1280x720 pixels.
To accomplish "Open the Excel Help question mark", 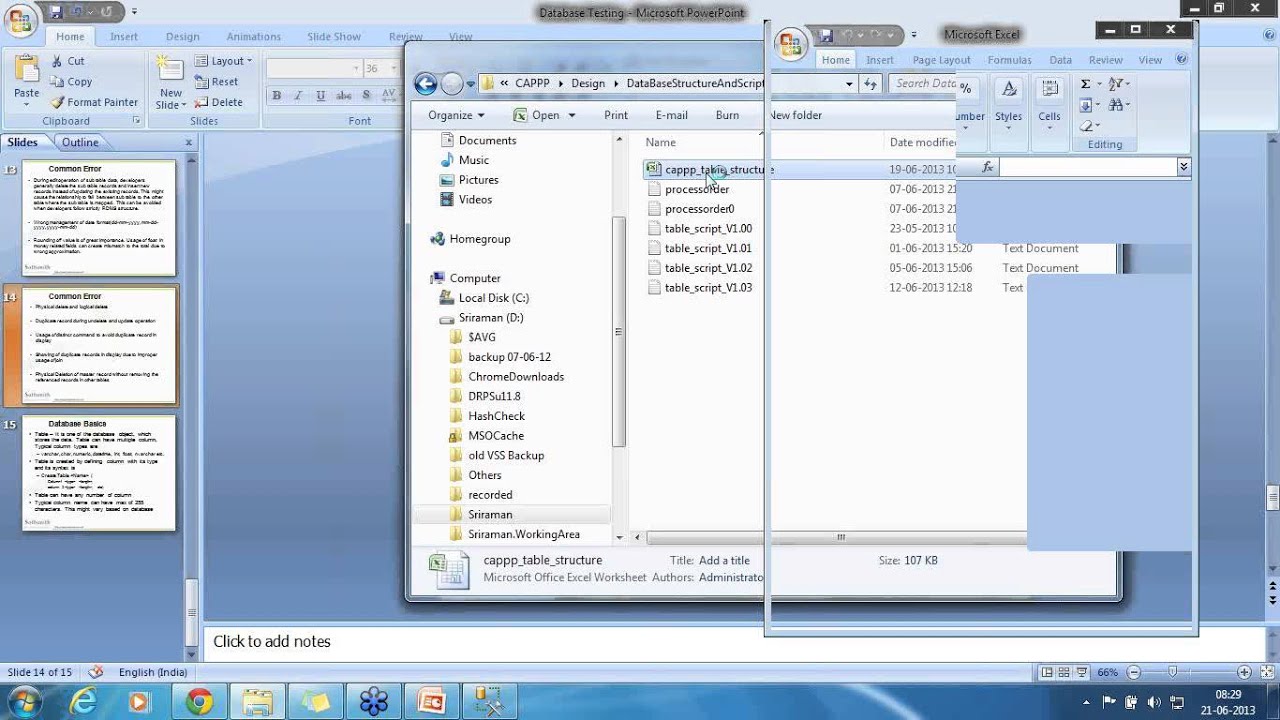I will pos(1182,60).
